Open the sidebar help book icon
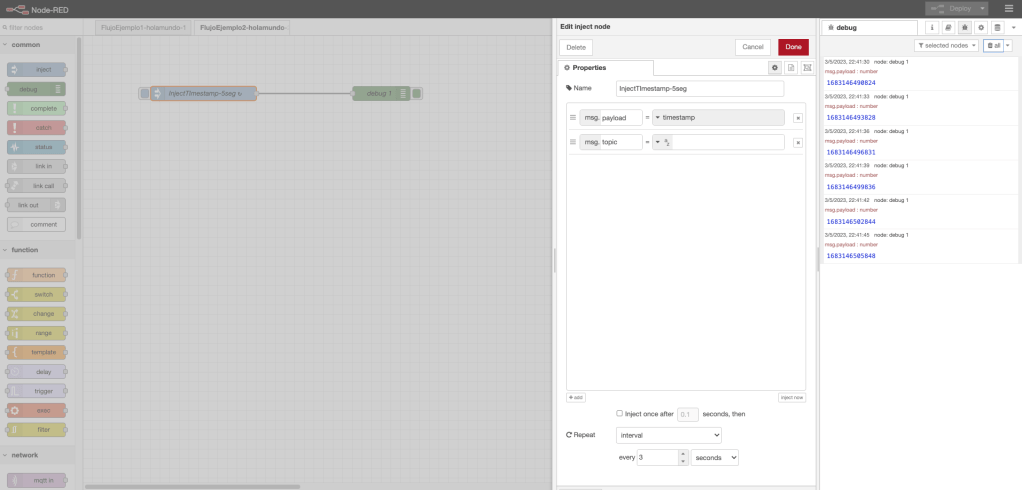 point(948,28)
